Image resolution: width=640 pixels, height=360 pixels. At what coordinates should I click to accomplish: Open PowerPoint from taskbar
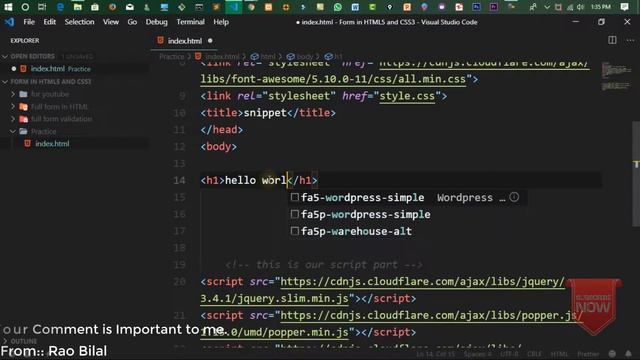pyautogui.click(x=407, y=7)
